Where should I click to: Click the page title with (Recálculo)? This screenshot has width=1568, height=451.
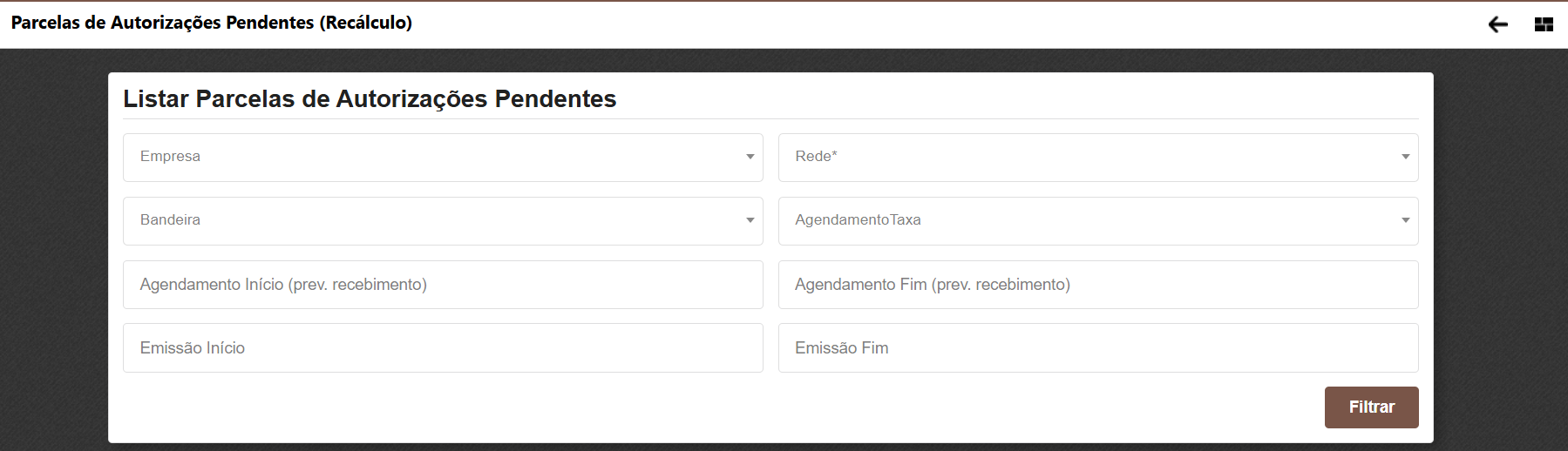coord(212,23)
